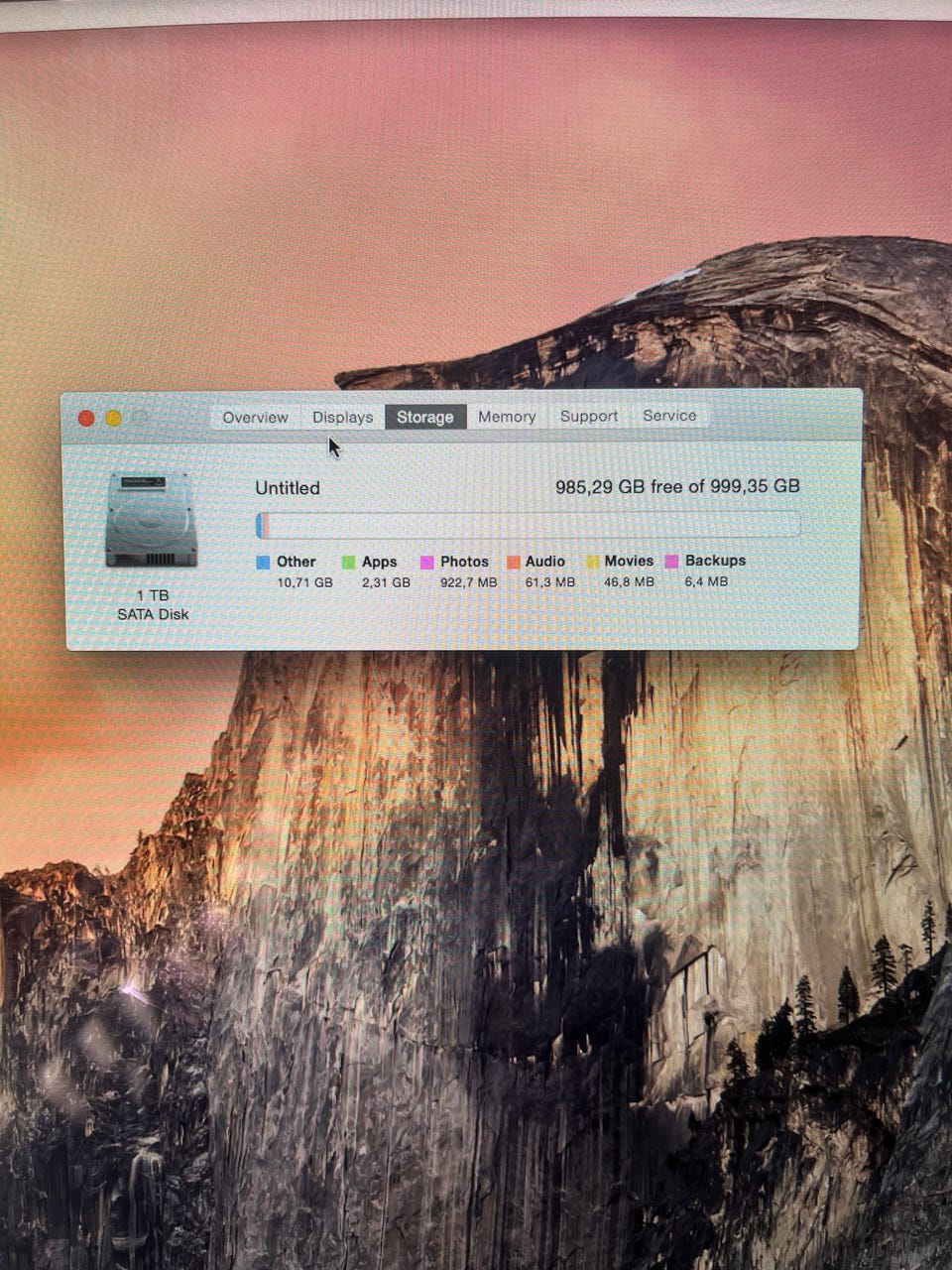
Task: Click the Untitled volume name
Action: 288,488
